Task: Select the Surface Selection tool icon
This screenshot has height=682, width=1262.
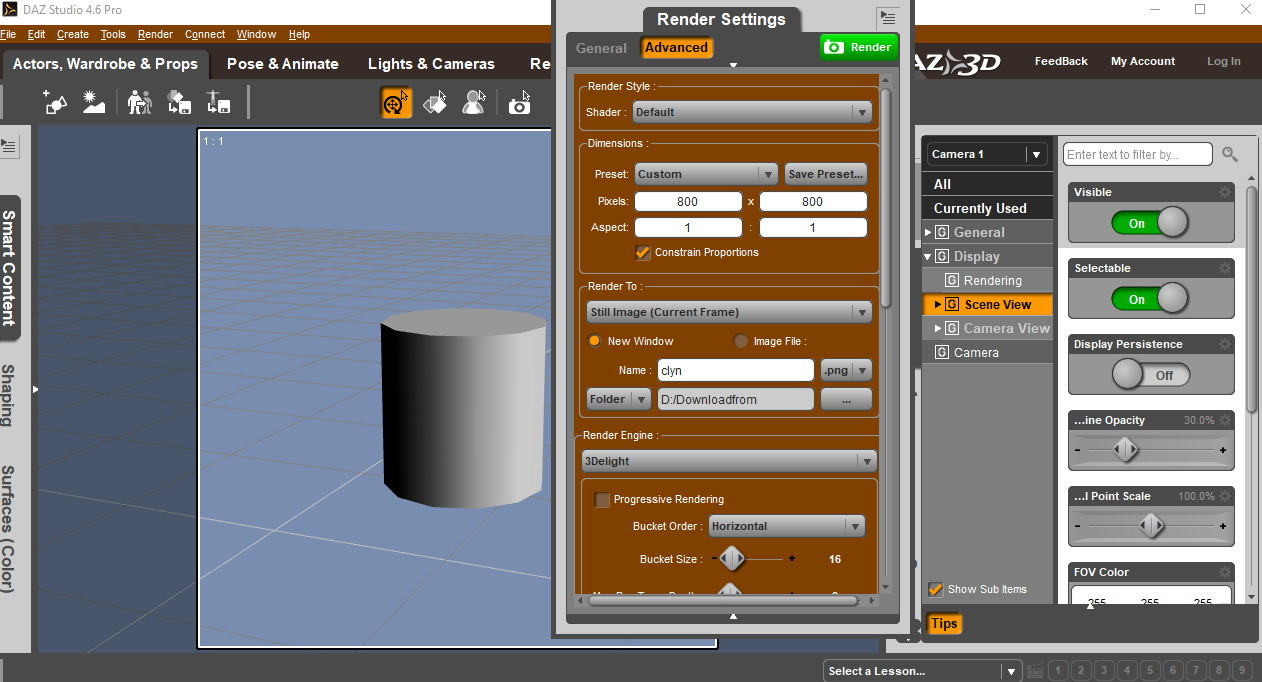Action: 435,102
